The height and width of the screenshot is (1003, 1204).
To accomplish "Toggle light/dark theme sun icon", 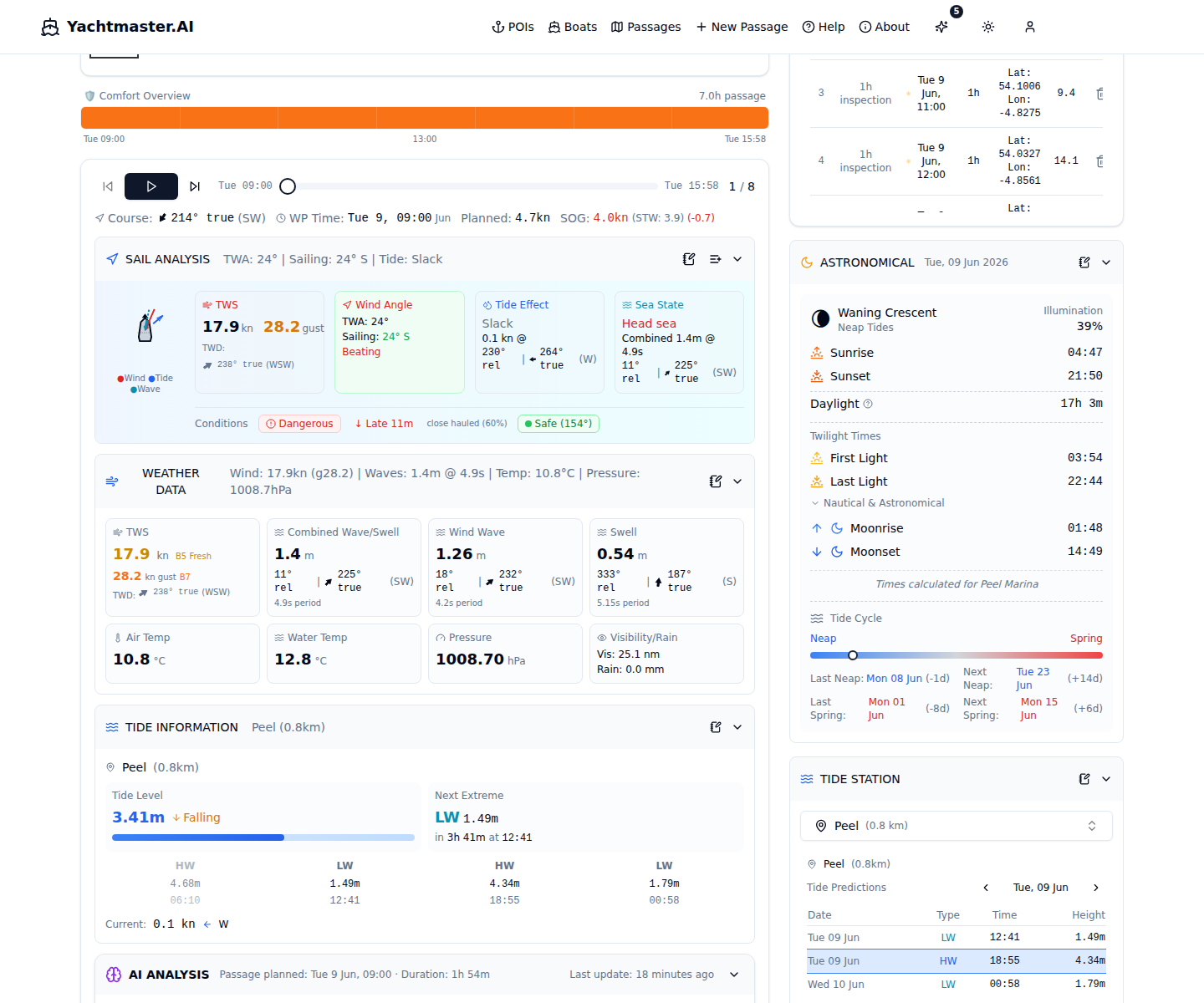I will [x=988, y=27].
